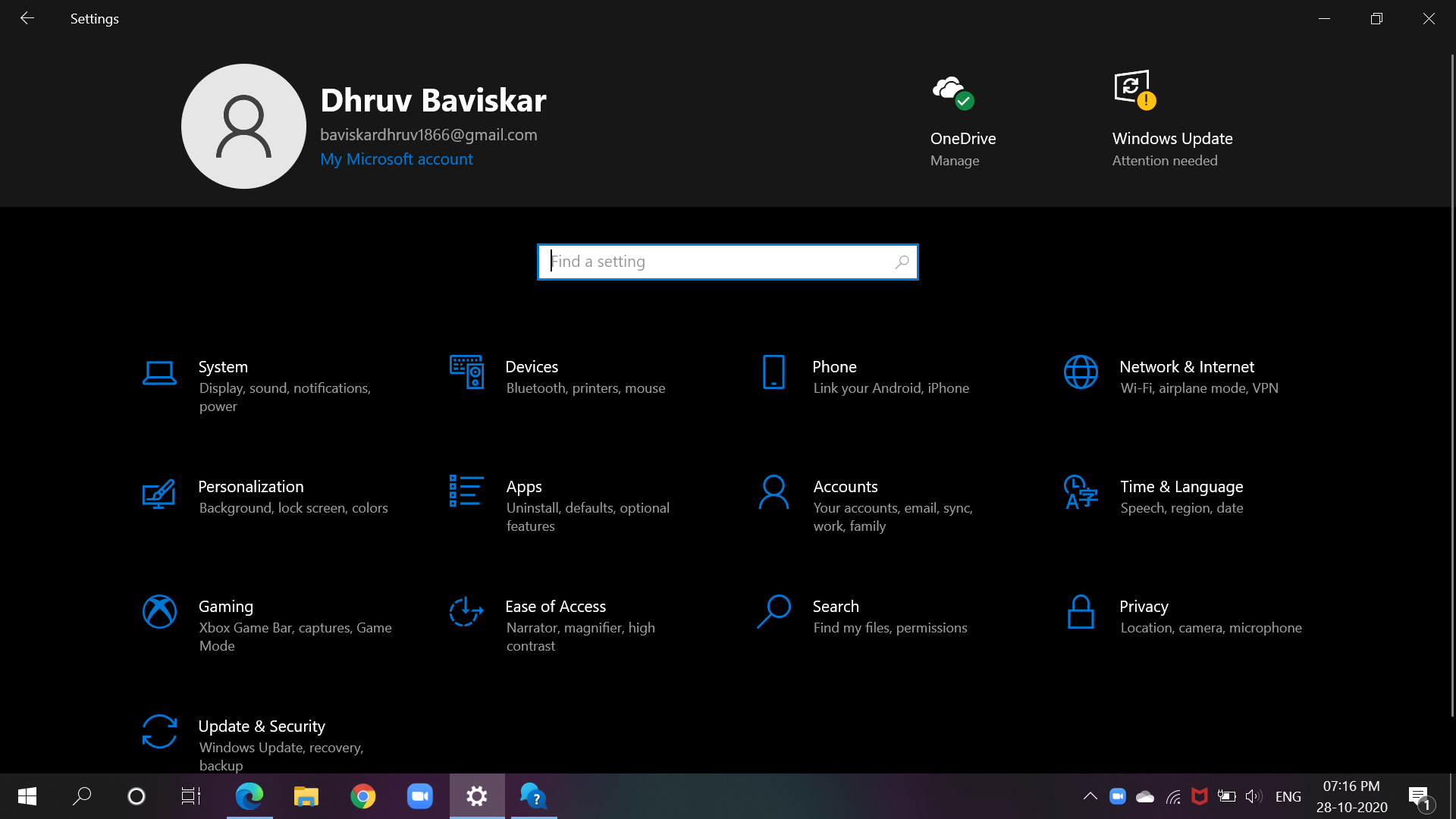Open the Privacy lock icon

(1081, 611)
